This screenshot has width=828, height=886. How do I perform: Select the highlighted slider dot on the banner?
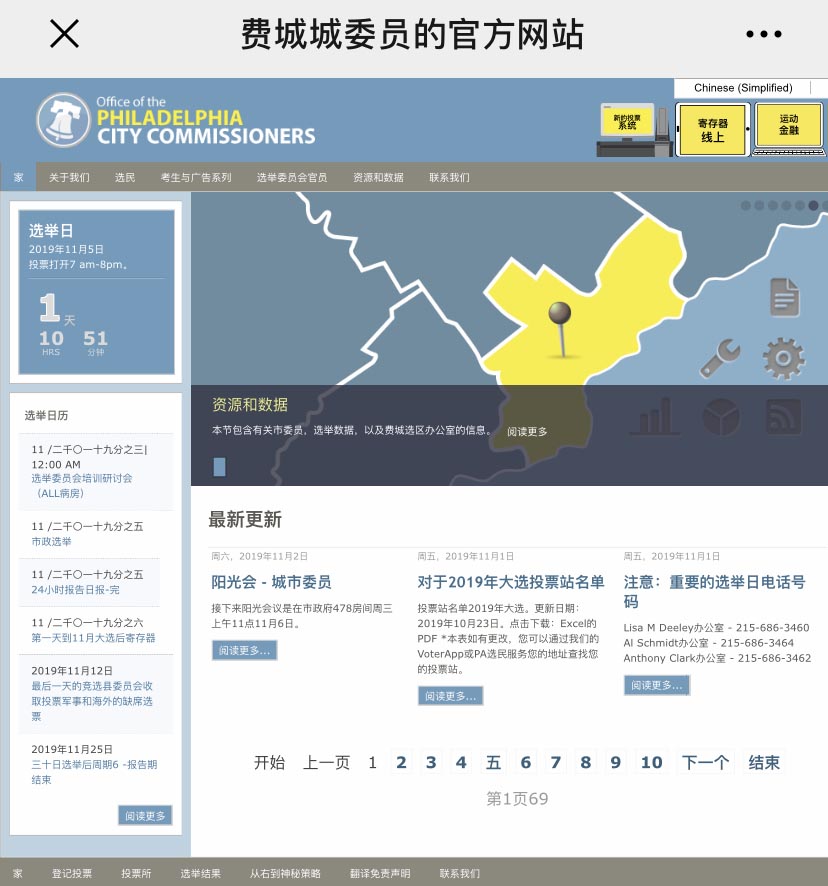coord(813,206)
